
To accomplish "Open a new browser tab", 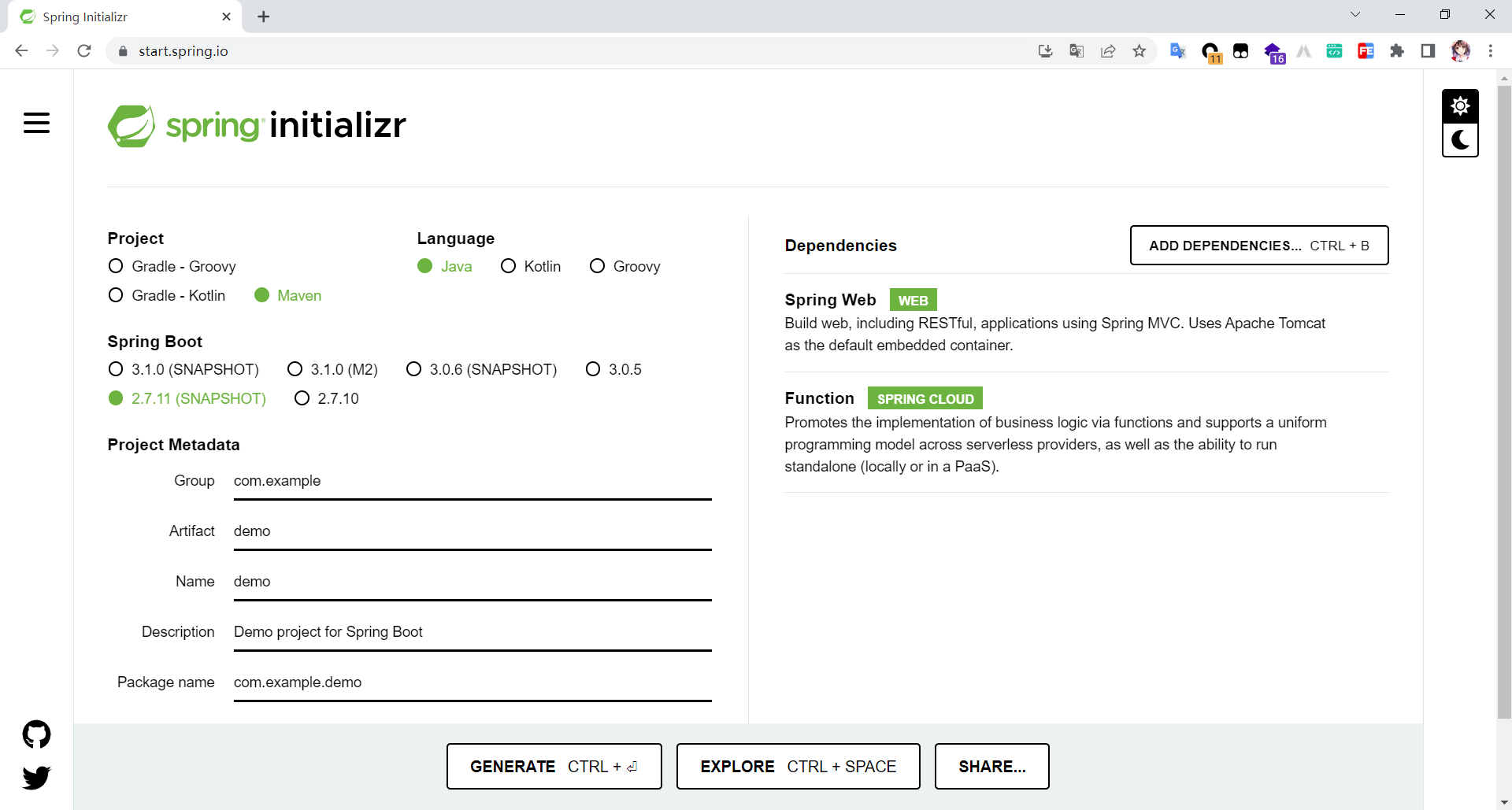I will pyautogui.click(x=264, y=17).
